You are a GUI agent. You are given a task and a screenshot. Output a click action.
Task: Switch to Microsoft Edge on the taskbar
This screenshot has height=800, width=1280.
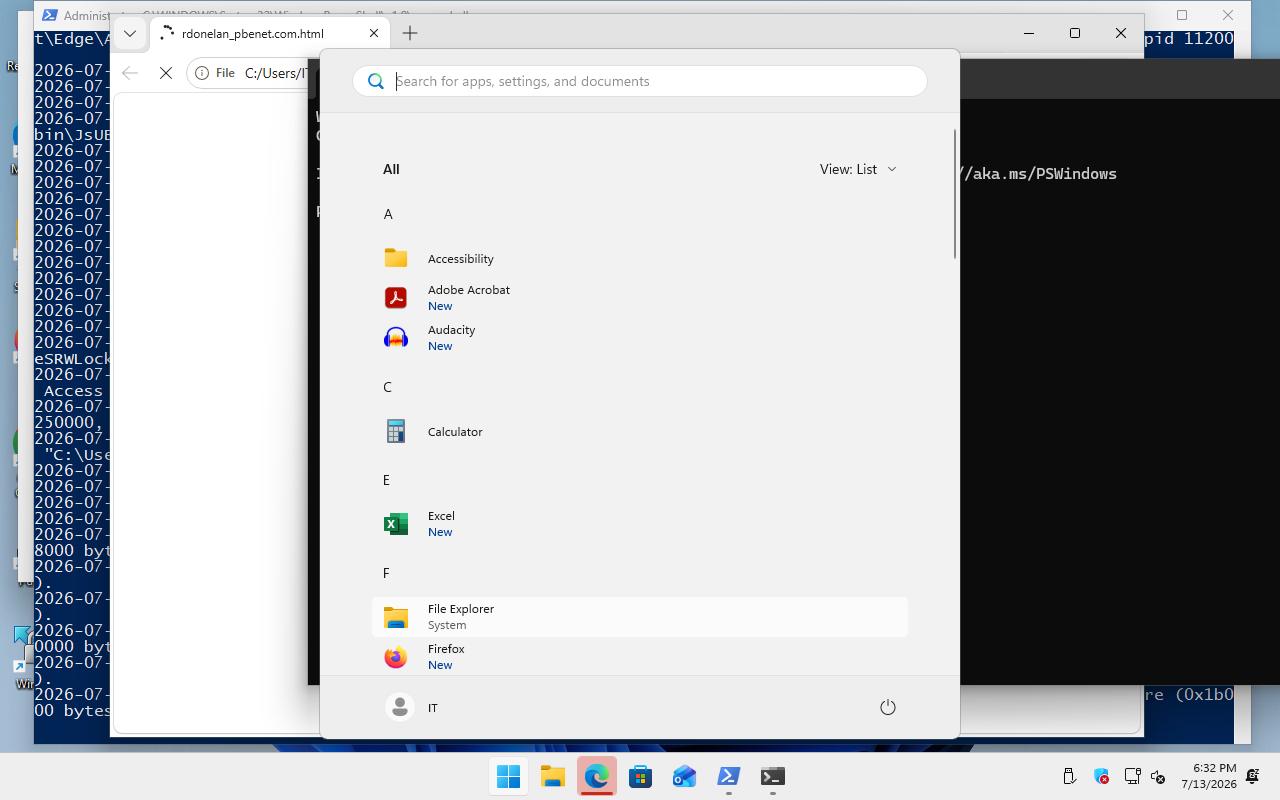(596, 776)
